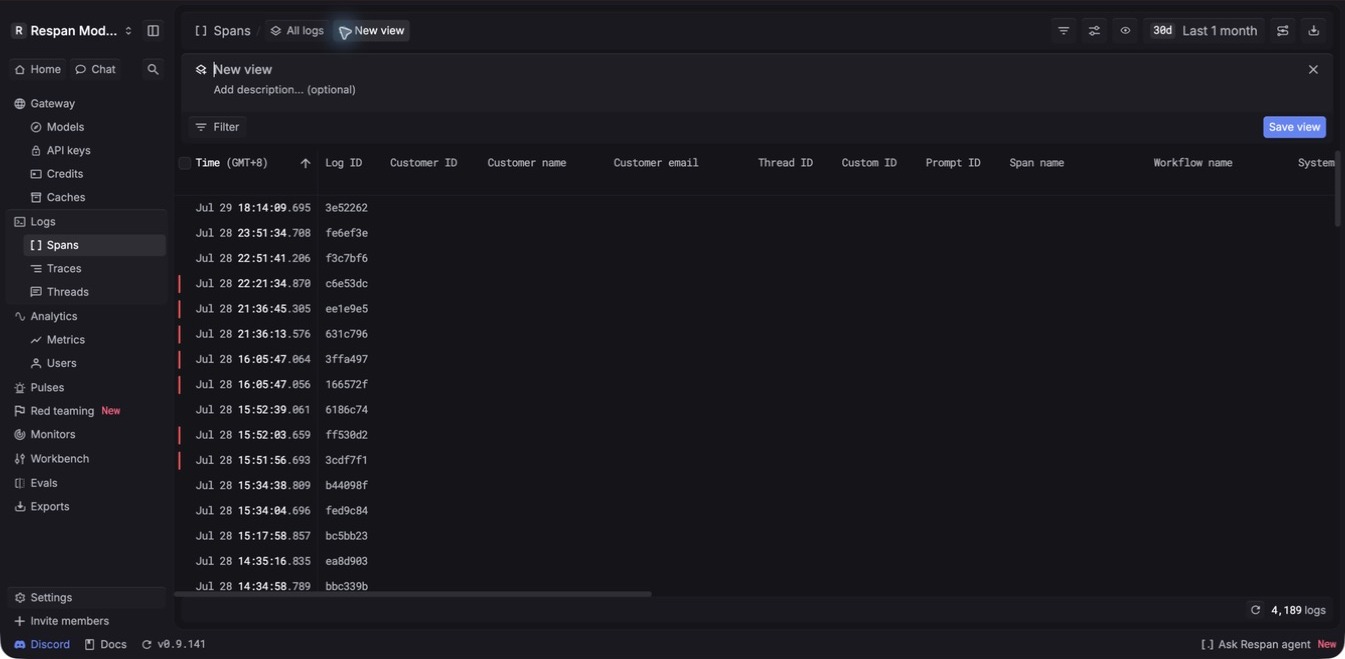
Task: Ask Respan agent button
Action: pos(1269,644)
